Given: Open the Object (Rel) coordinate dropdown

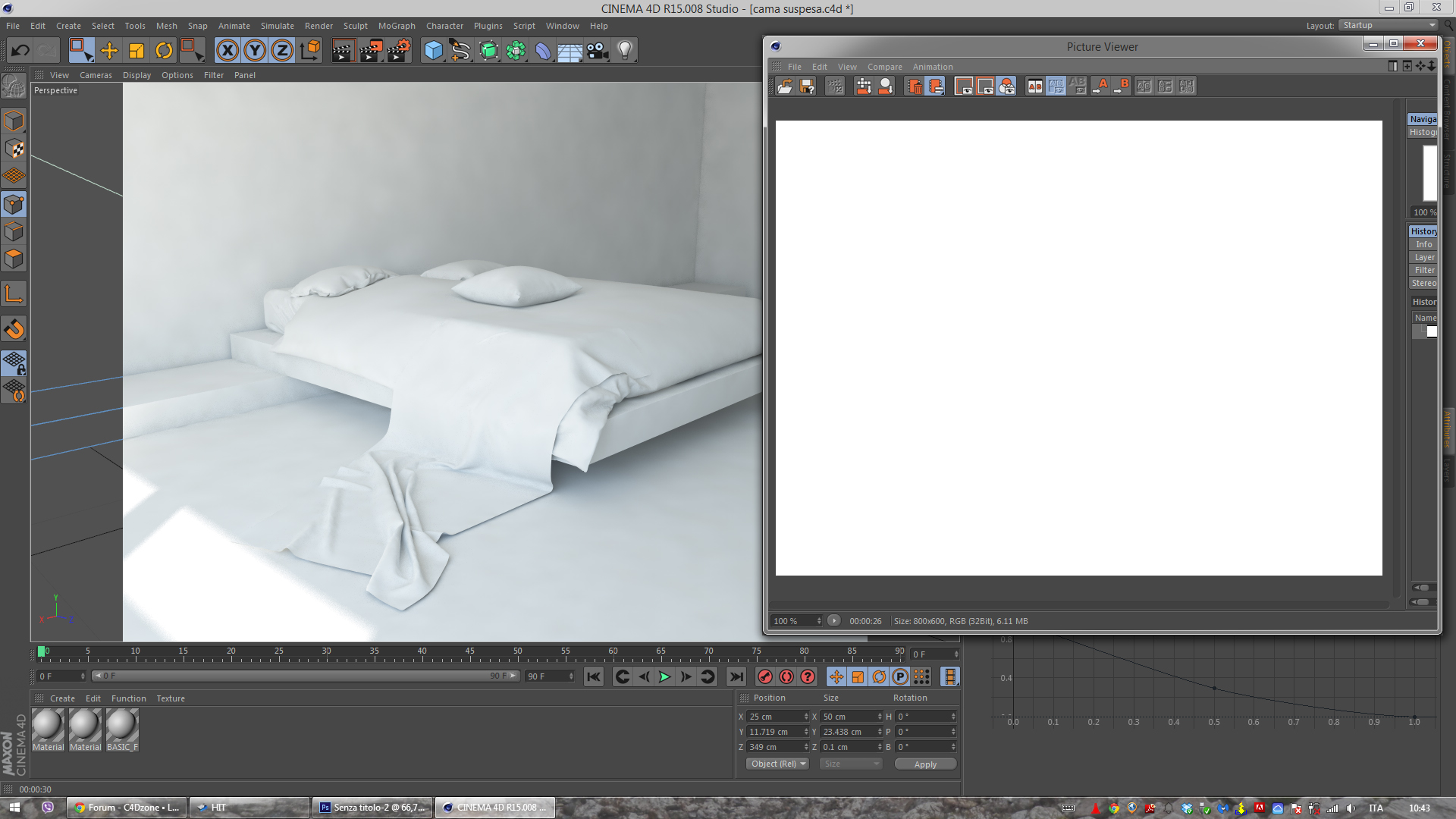Looking at the screenshot, I should 777,764.
